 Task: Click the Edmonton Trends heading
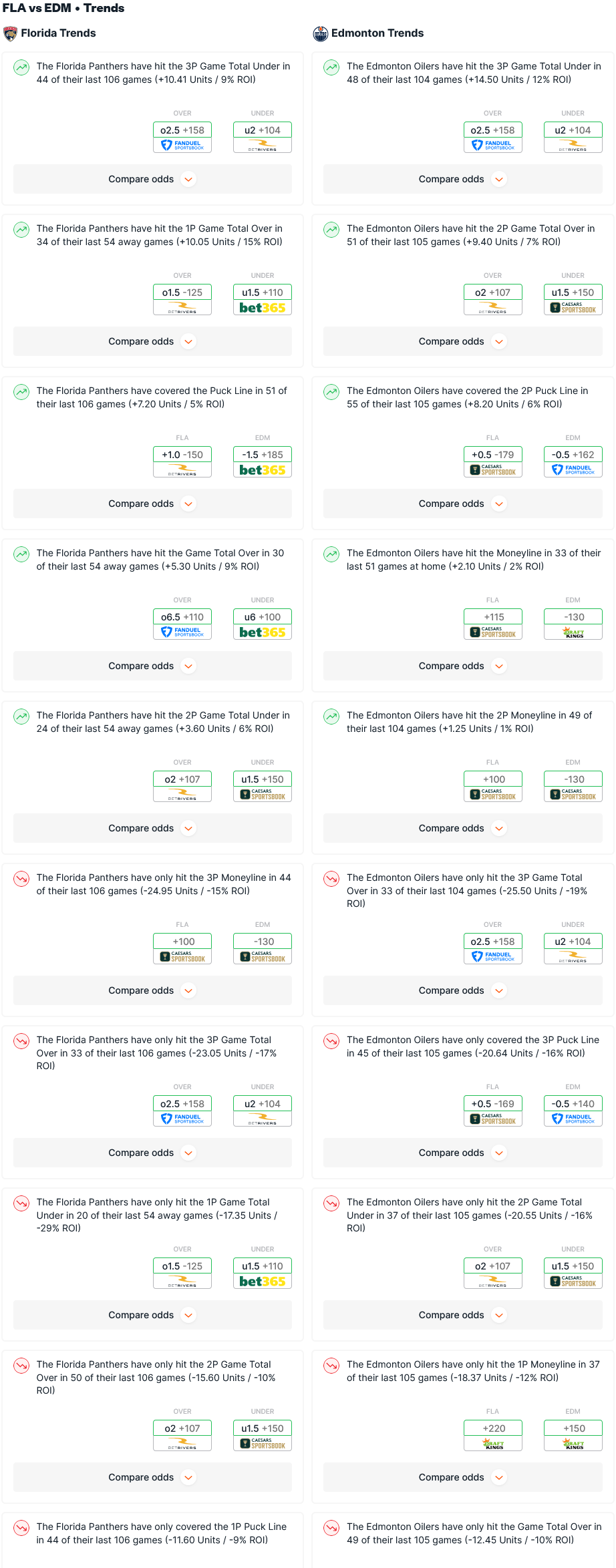pos(377,33)
